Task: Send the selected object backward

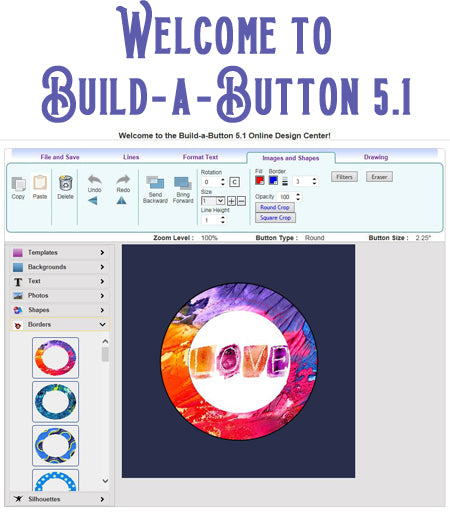Action: 155,183
